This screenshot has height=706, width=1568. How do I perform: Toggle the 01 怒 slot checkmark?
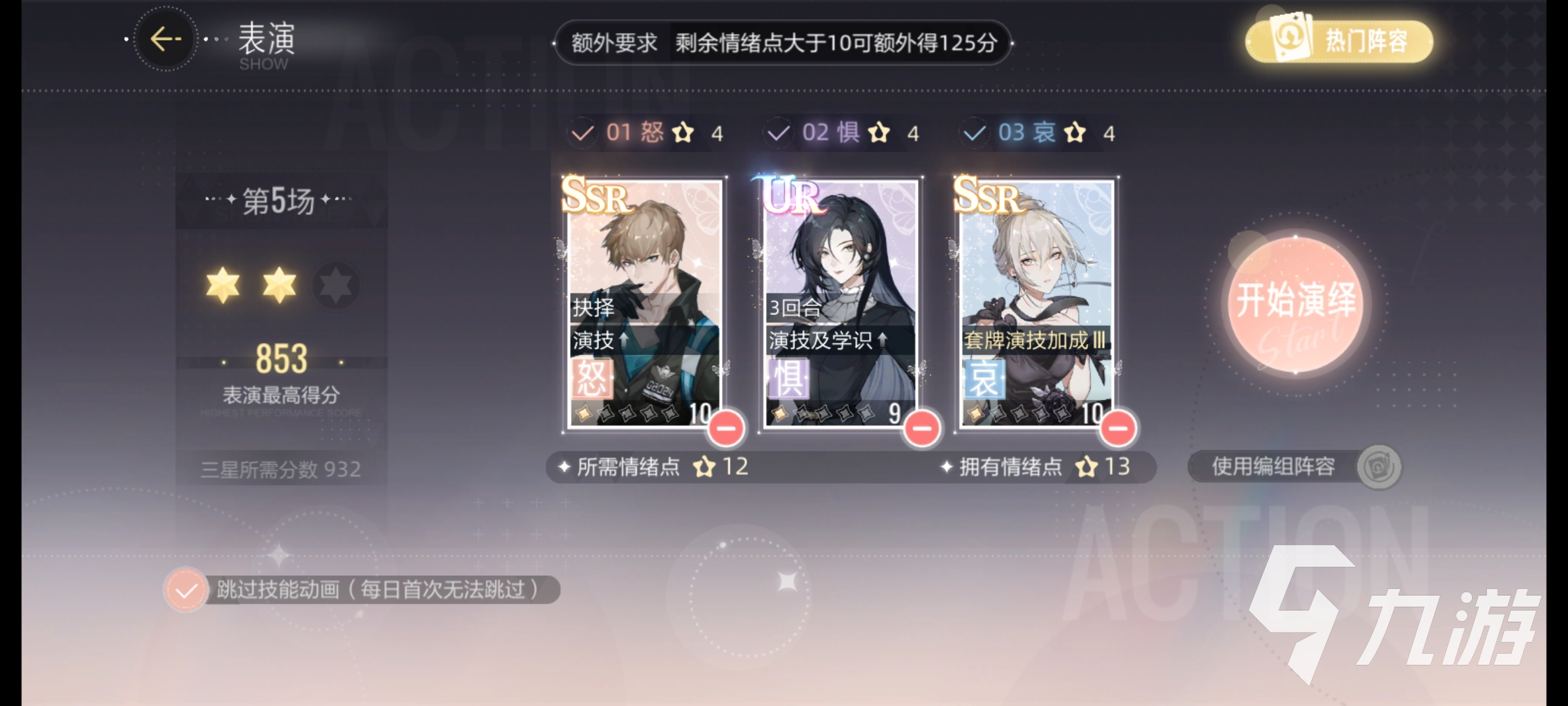coord(582,133)
